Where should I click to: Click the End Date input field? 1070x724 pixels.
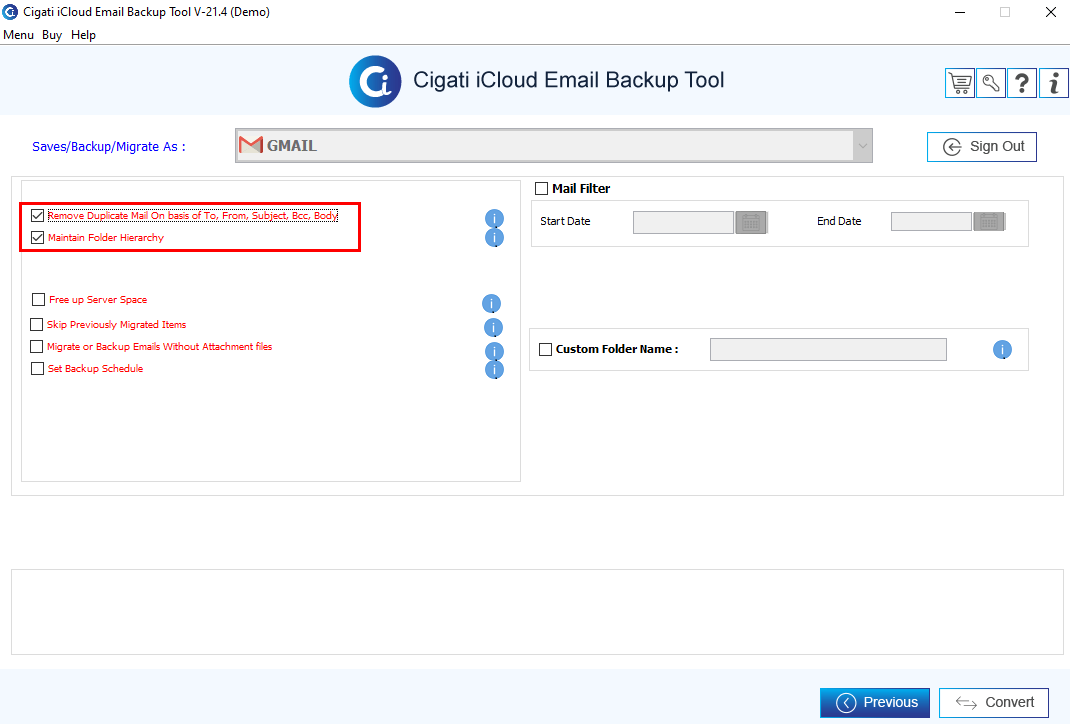click(931, 221)
